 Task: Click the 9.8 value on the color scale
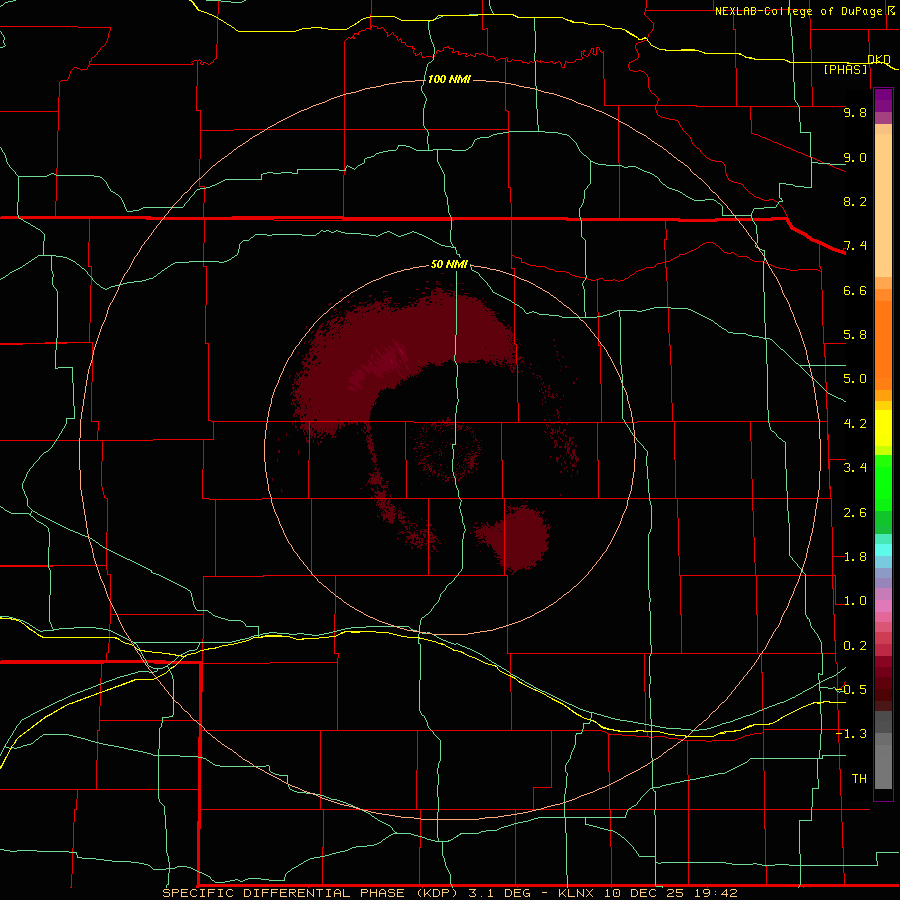(x=855, y=112)
